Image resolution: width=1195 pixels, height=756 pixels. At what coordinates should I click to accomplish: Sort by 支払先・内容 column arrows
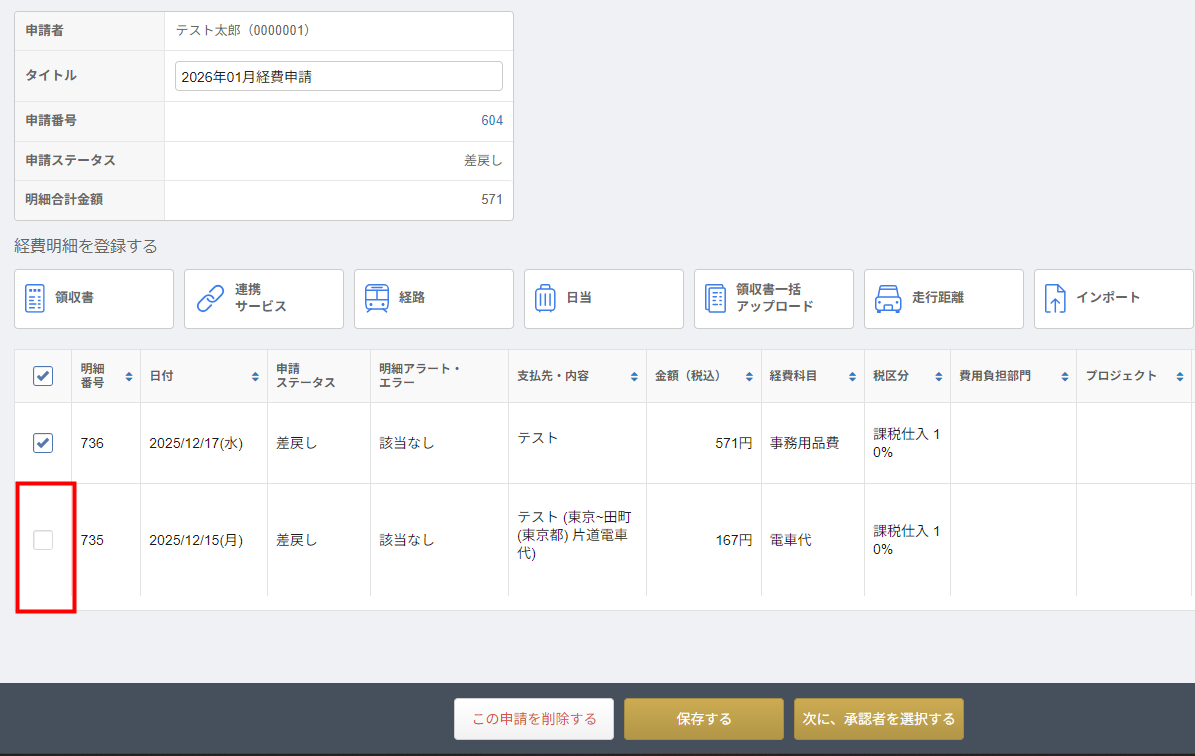[635, 377]
